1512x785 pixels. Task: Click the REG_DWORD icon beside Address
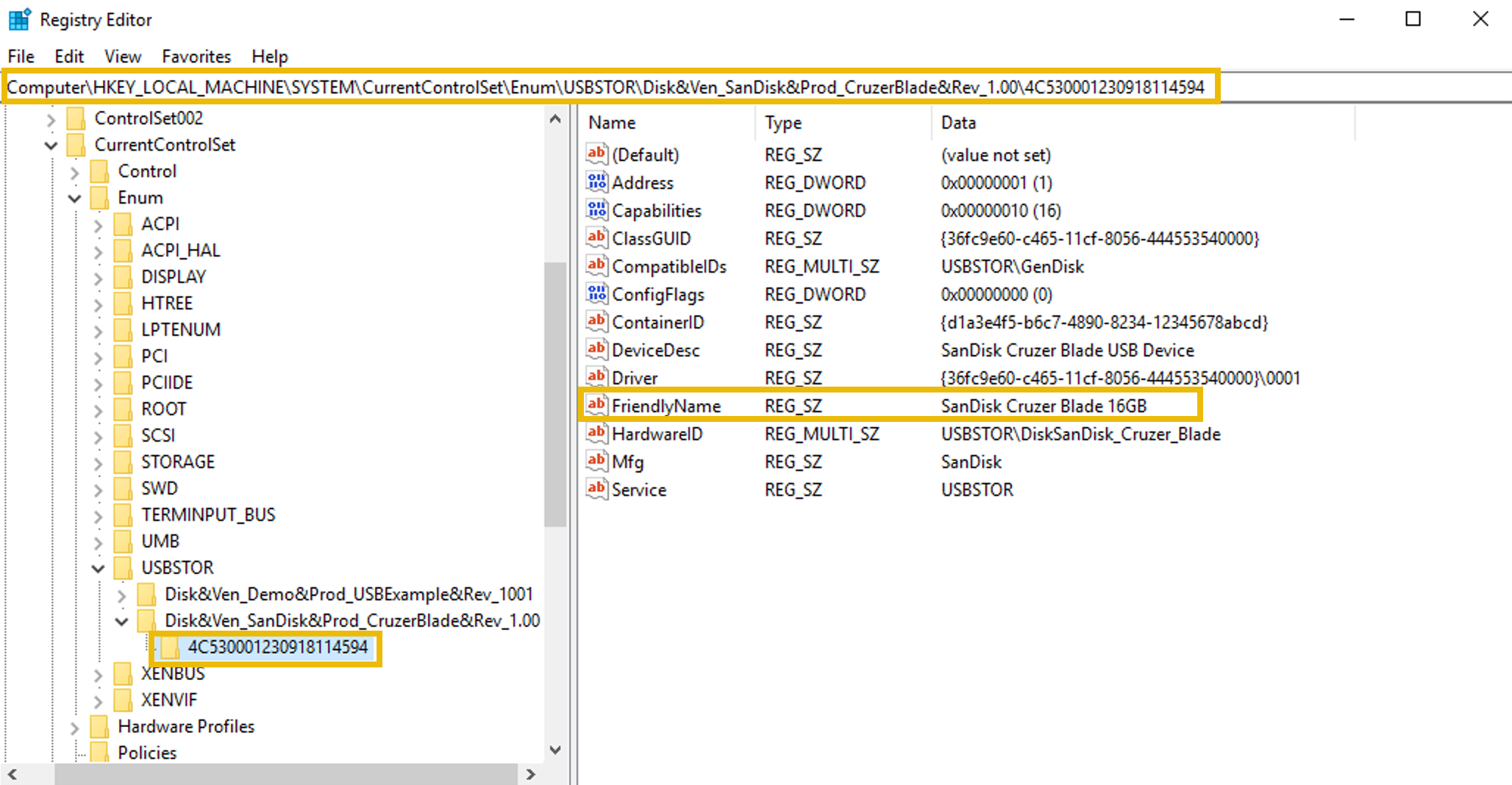pyautogui.click(x=597, y=182)
